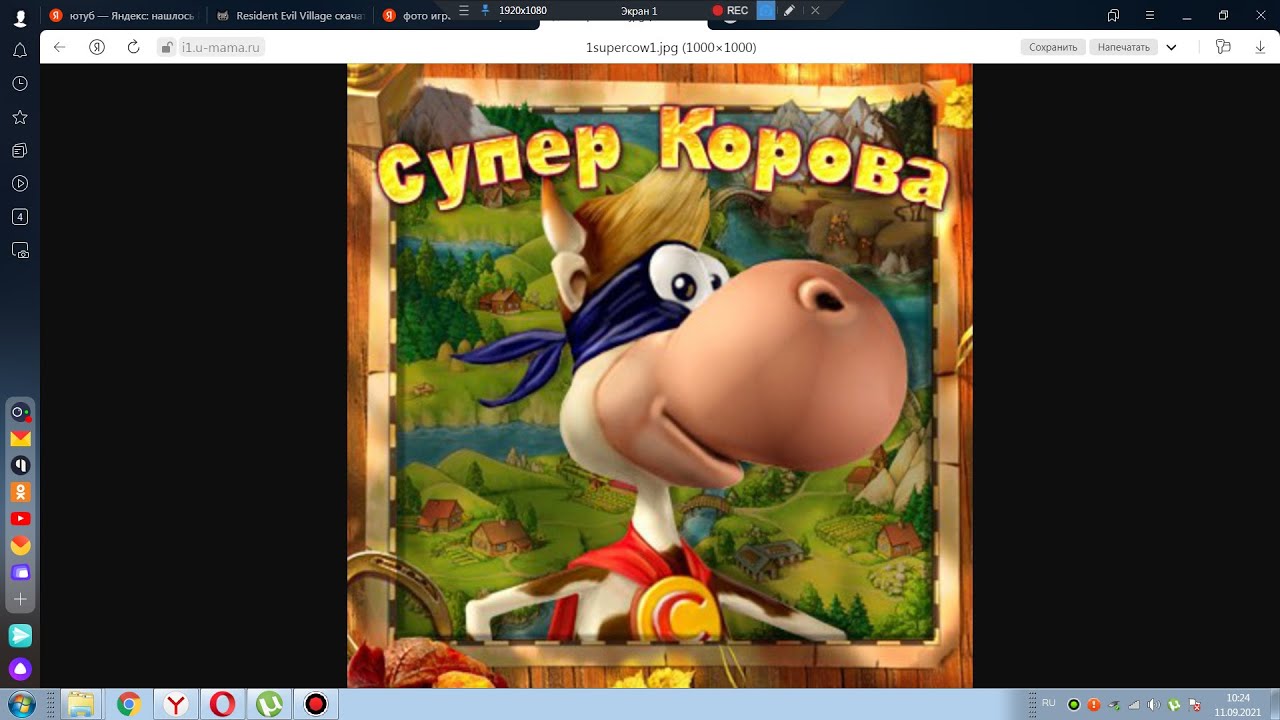The height and width of the screenshot is (720, 1280).
Task: Click green circle tray icon
Action: click(x=1074, y=704)
